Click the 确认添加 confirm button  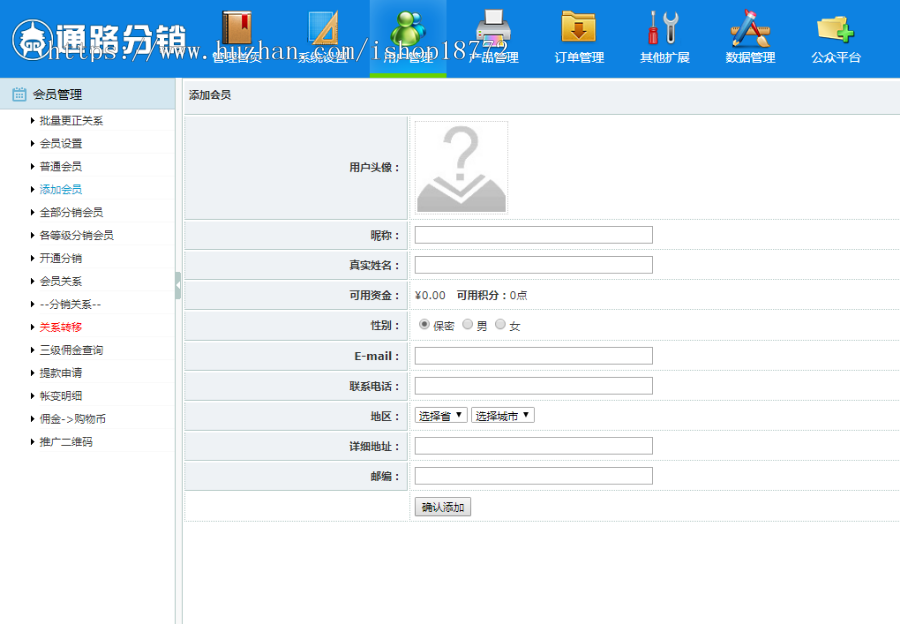[441, 507]
